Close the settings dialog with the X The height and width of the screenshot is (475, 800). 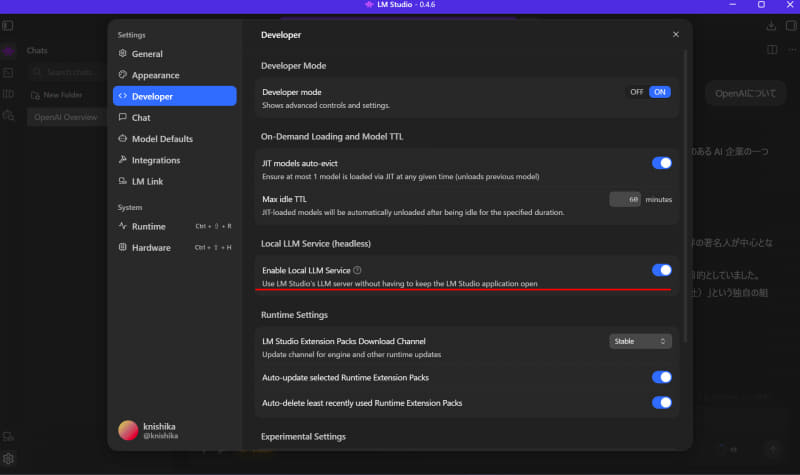pyautogui.click(x=676, y=34)
